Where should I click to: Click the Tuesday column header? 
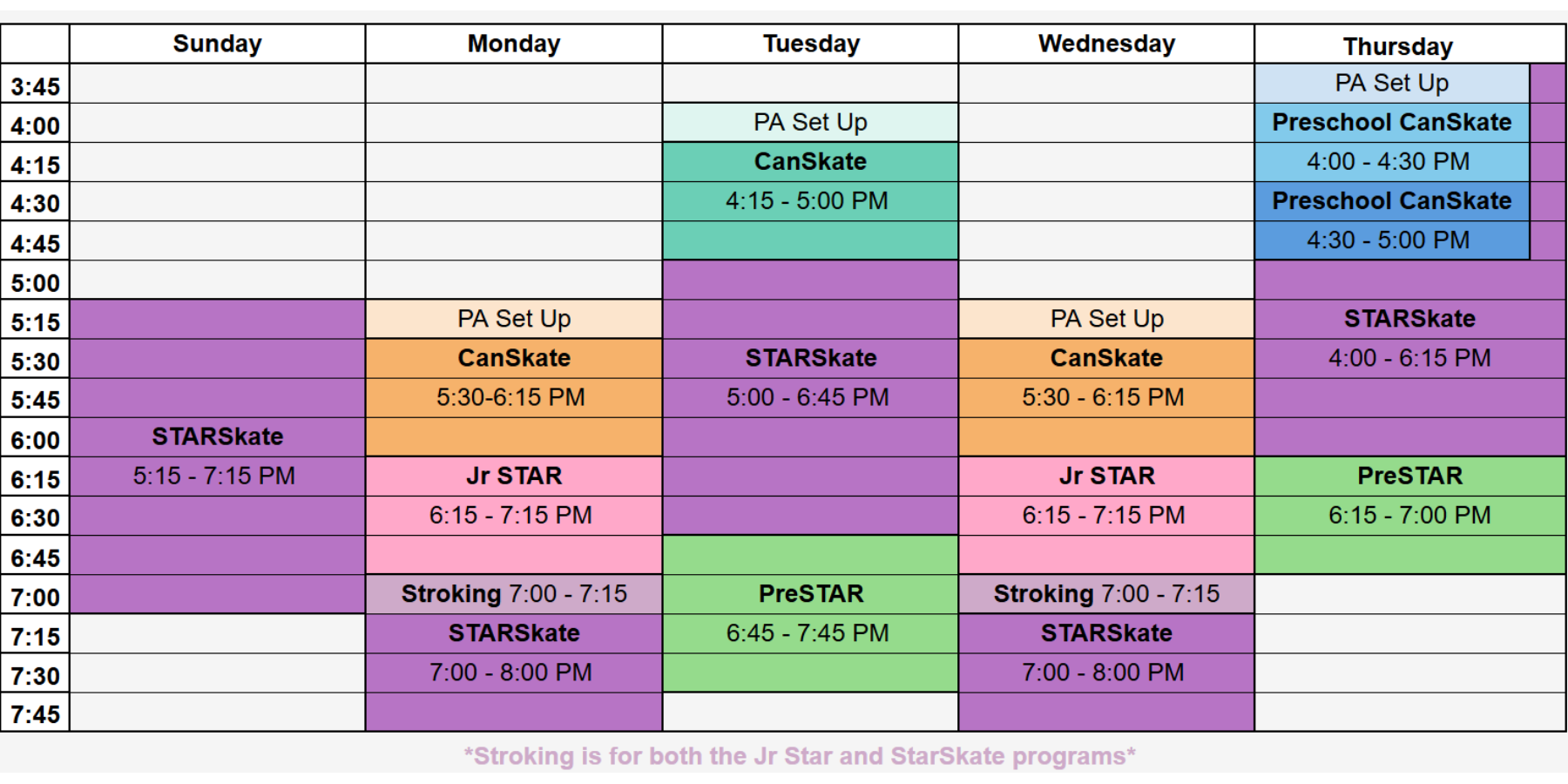810,44
